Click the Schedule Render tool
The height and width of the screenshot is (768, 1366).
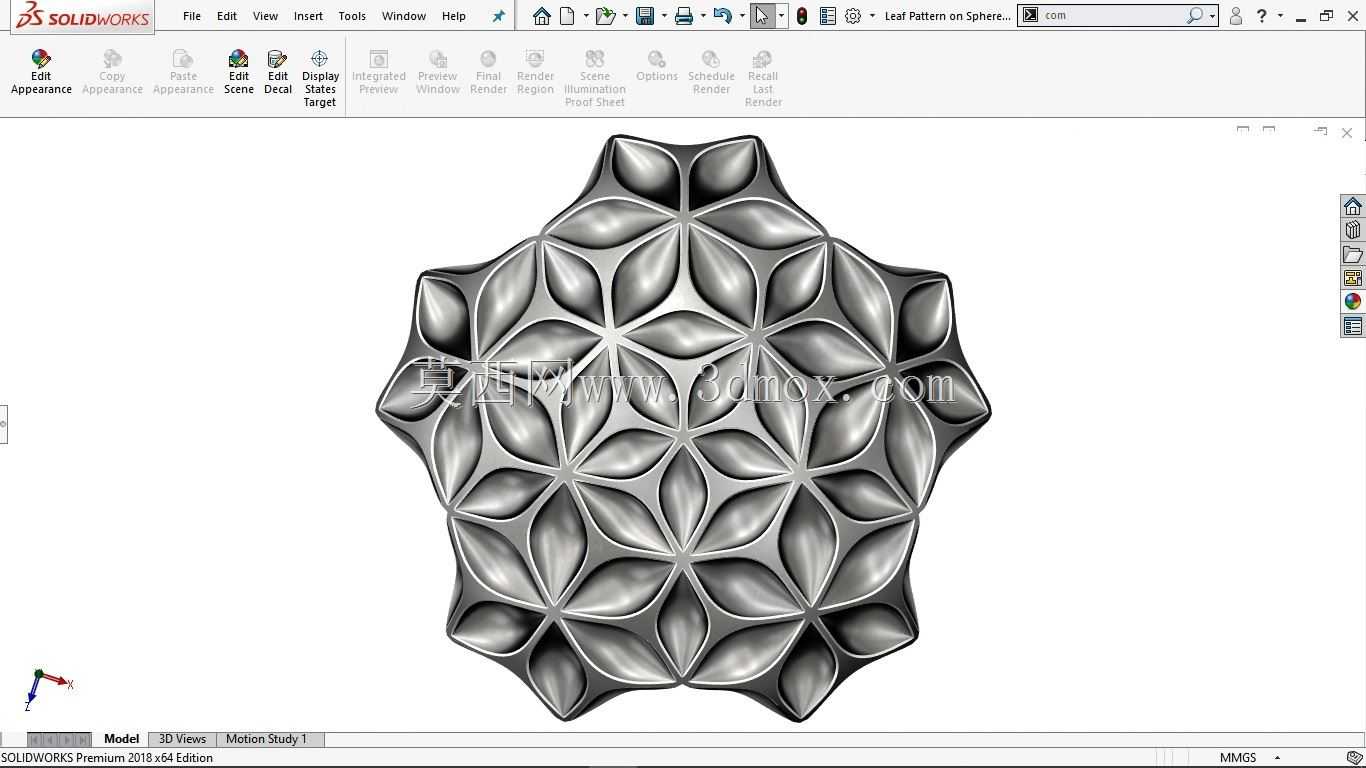coord(711,72)
